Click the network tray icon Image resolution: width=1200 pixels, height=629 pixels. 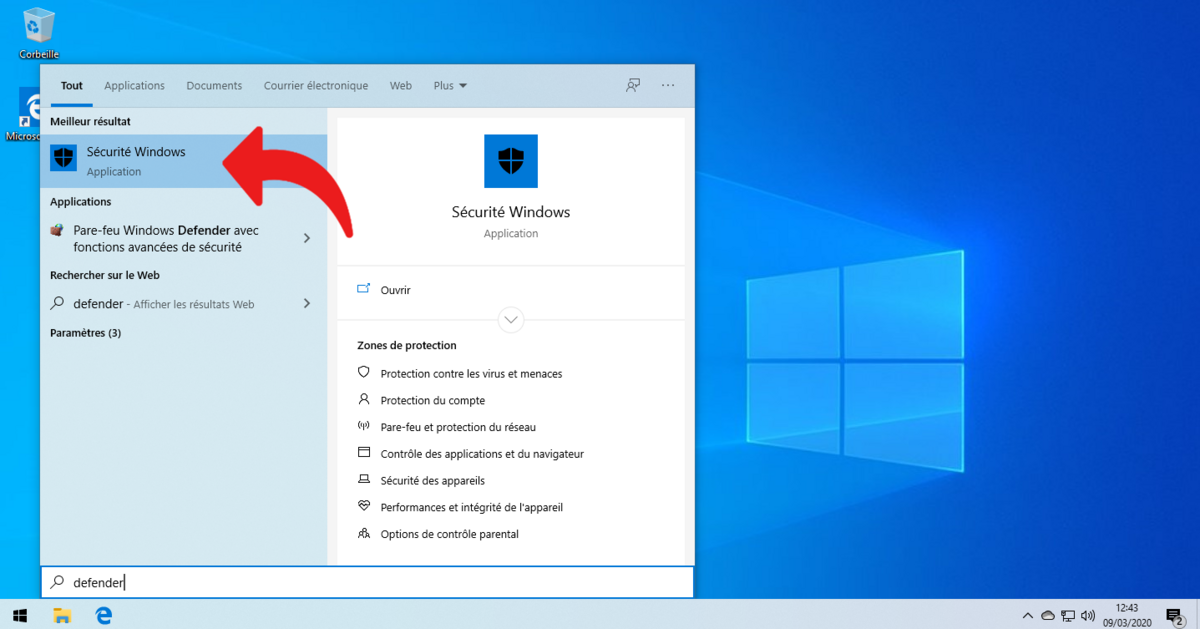click(x=1068, y=615)
